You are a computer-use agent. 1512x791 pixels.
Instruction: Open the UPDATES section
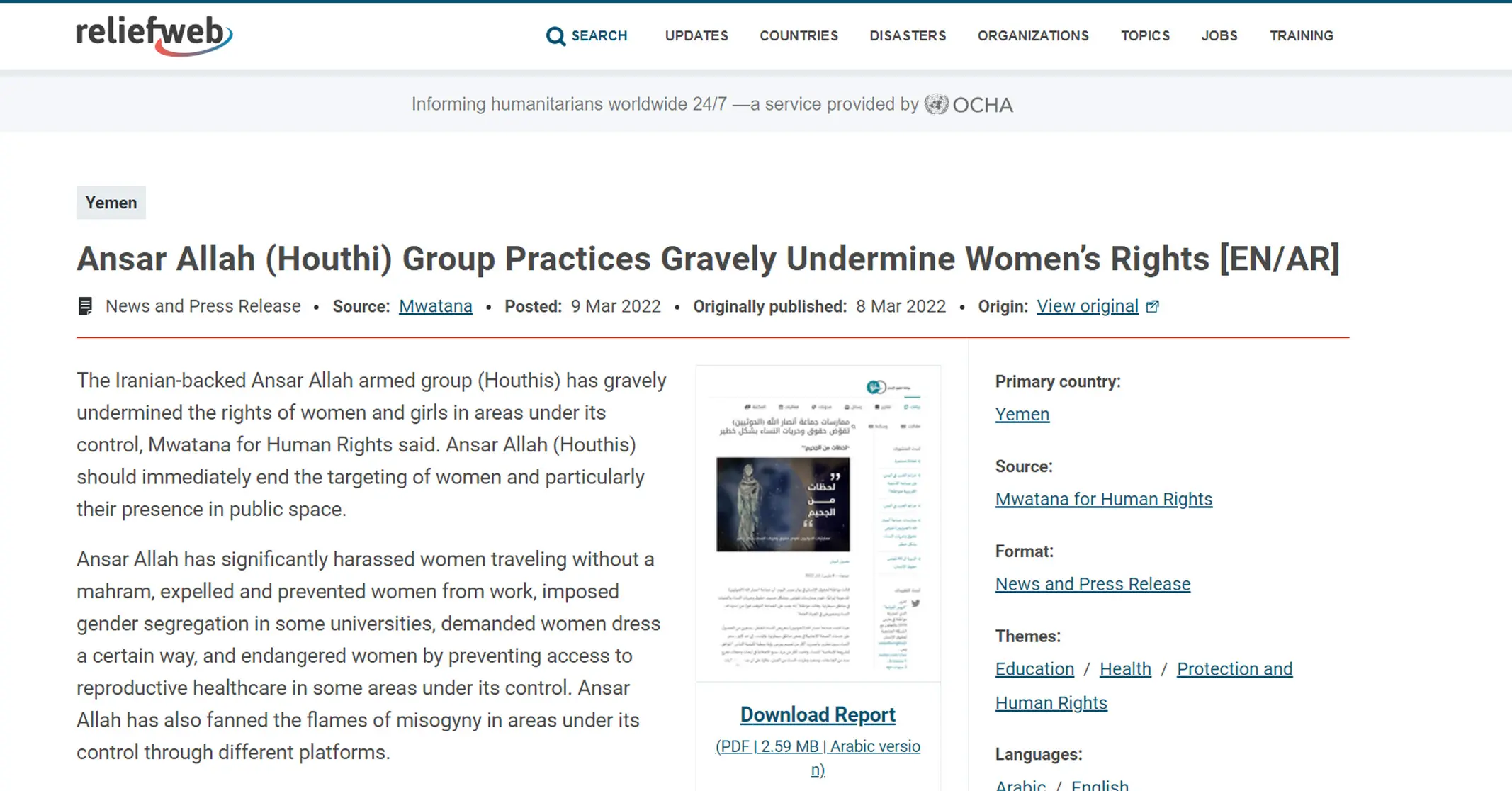click(x=696, y=35)
